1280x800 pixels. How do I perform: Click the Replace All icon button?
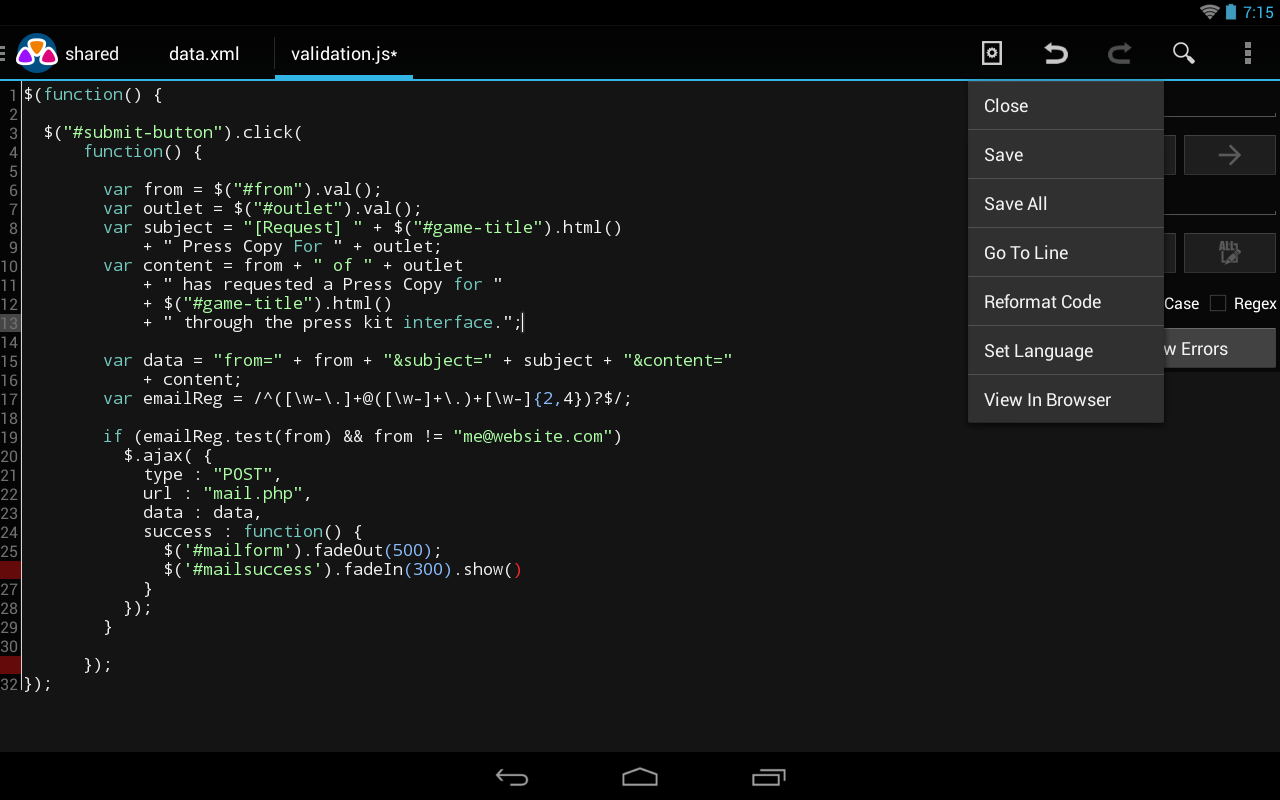[x=1229, y=253]
